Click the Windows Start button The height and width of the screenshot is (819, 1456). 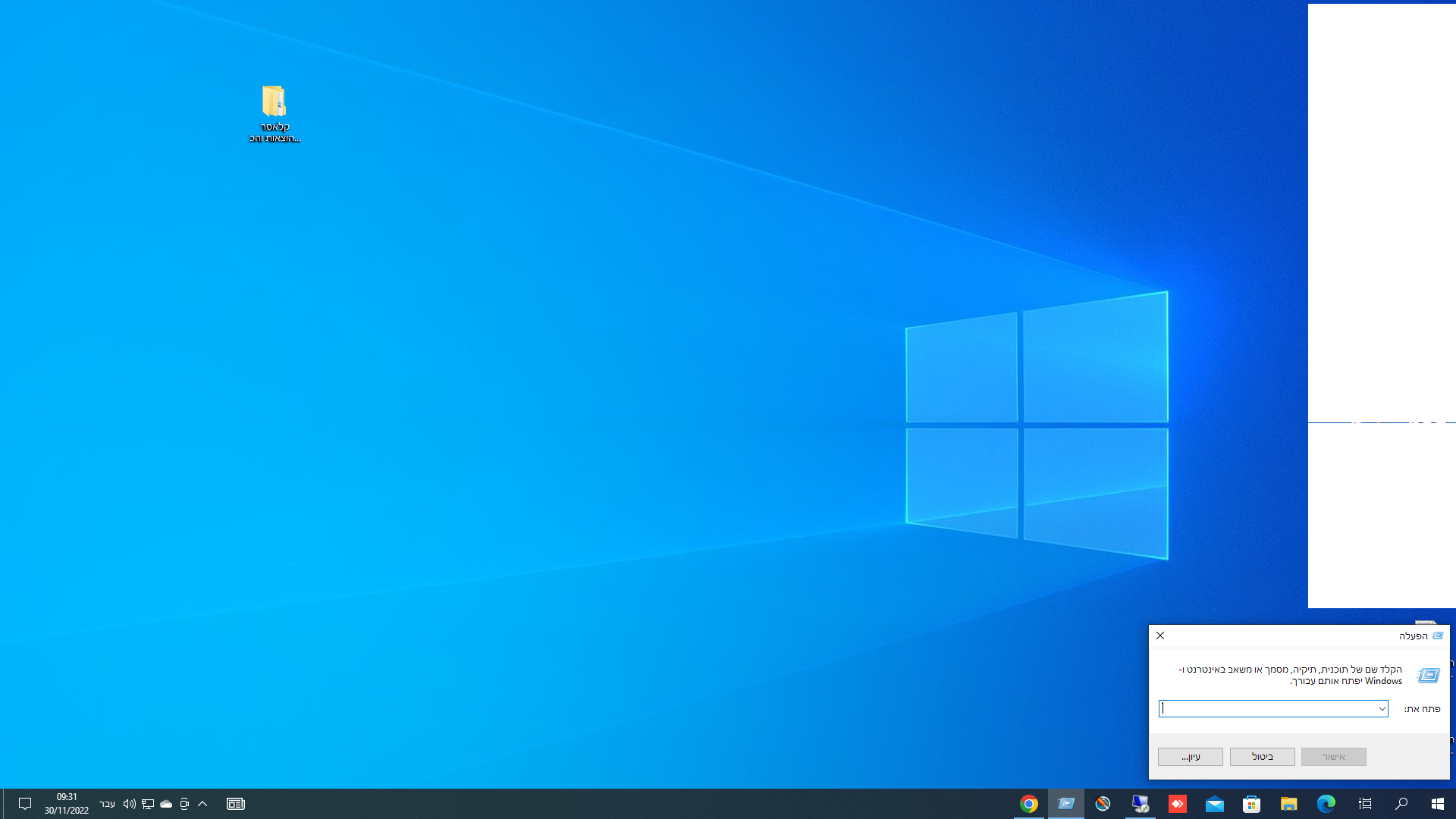(x=1437, y=804)
